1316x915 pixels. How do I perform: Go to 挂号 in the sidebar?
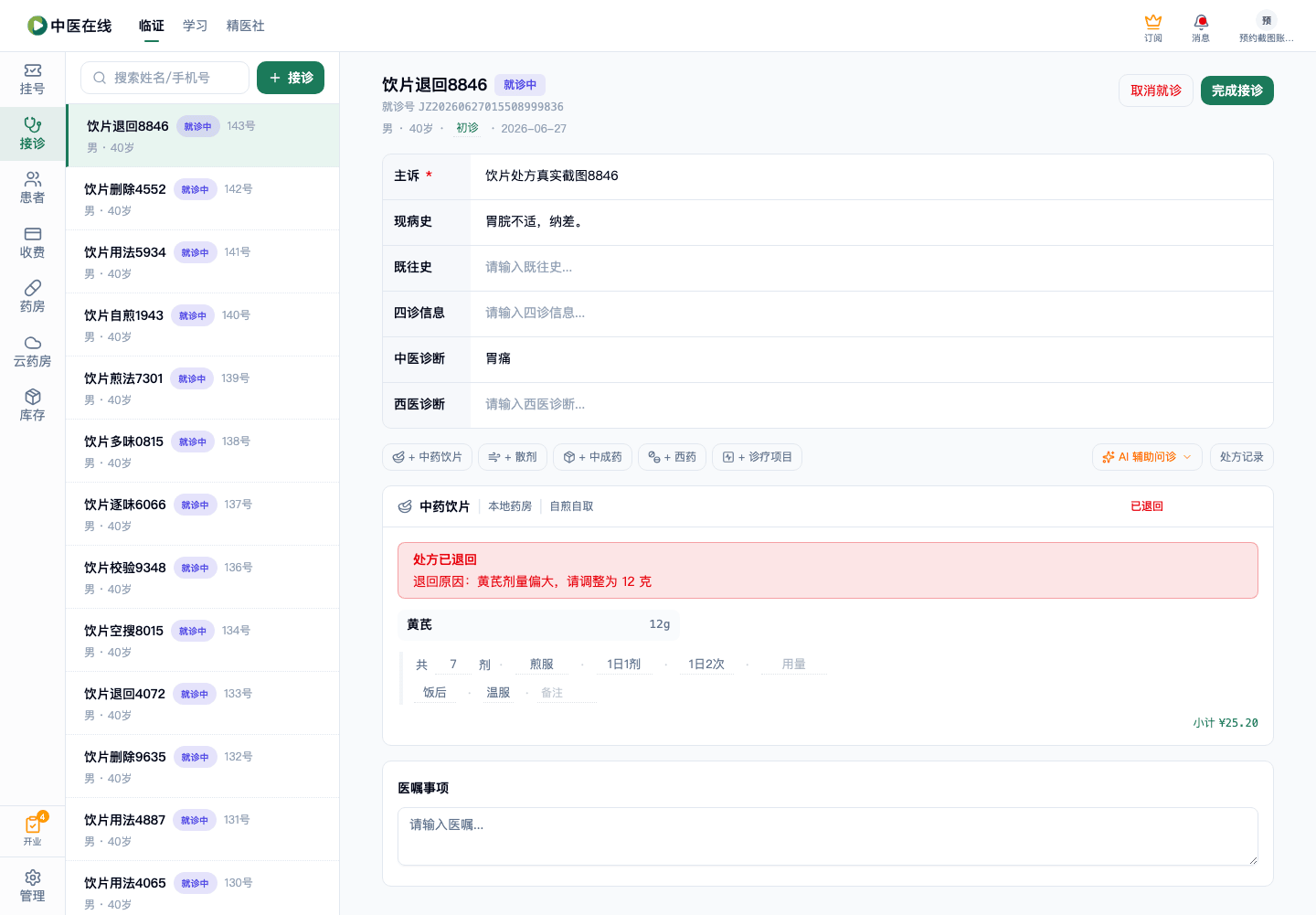pos(33,80)
